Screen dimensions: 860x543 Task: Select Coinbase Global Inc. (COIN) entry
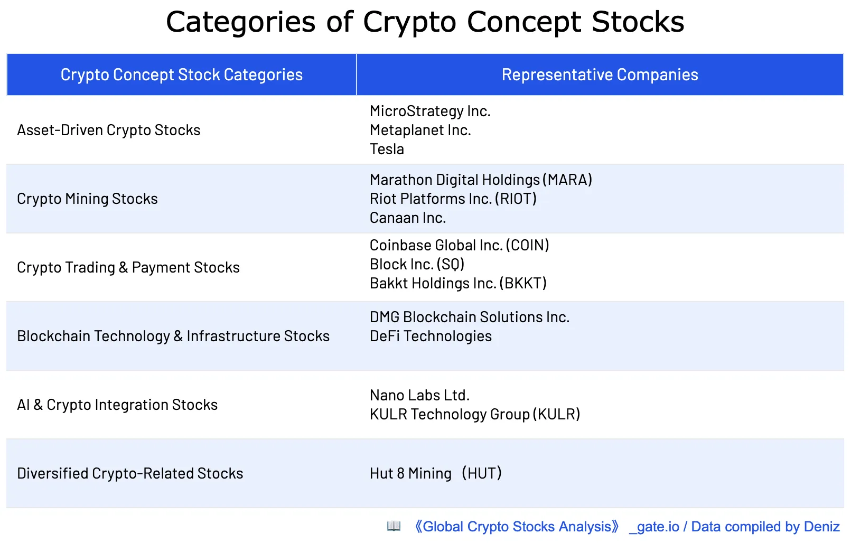click(x=459, y=245)
